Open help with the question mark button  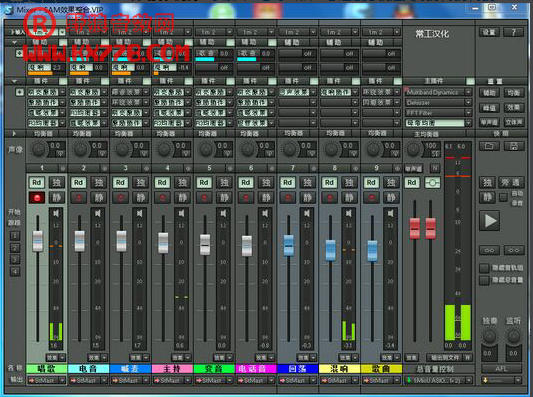pyautogui.click(x=514, y=32)
